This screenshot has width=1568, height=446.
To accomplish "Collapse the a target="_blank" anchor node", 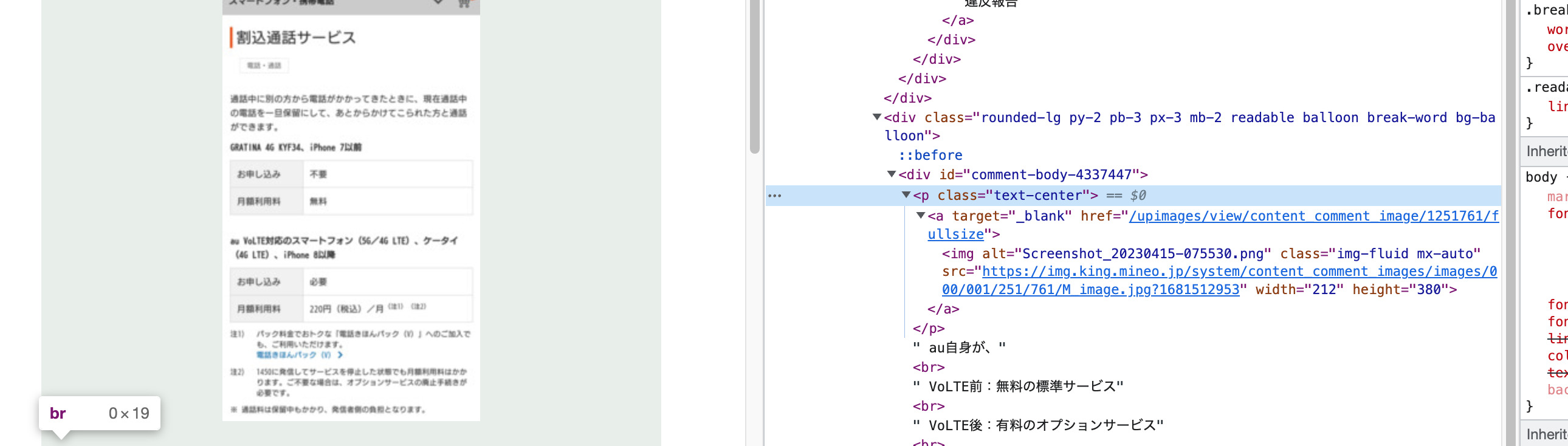I will [x=920, y=215].
